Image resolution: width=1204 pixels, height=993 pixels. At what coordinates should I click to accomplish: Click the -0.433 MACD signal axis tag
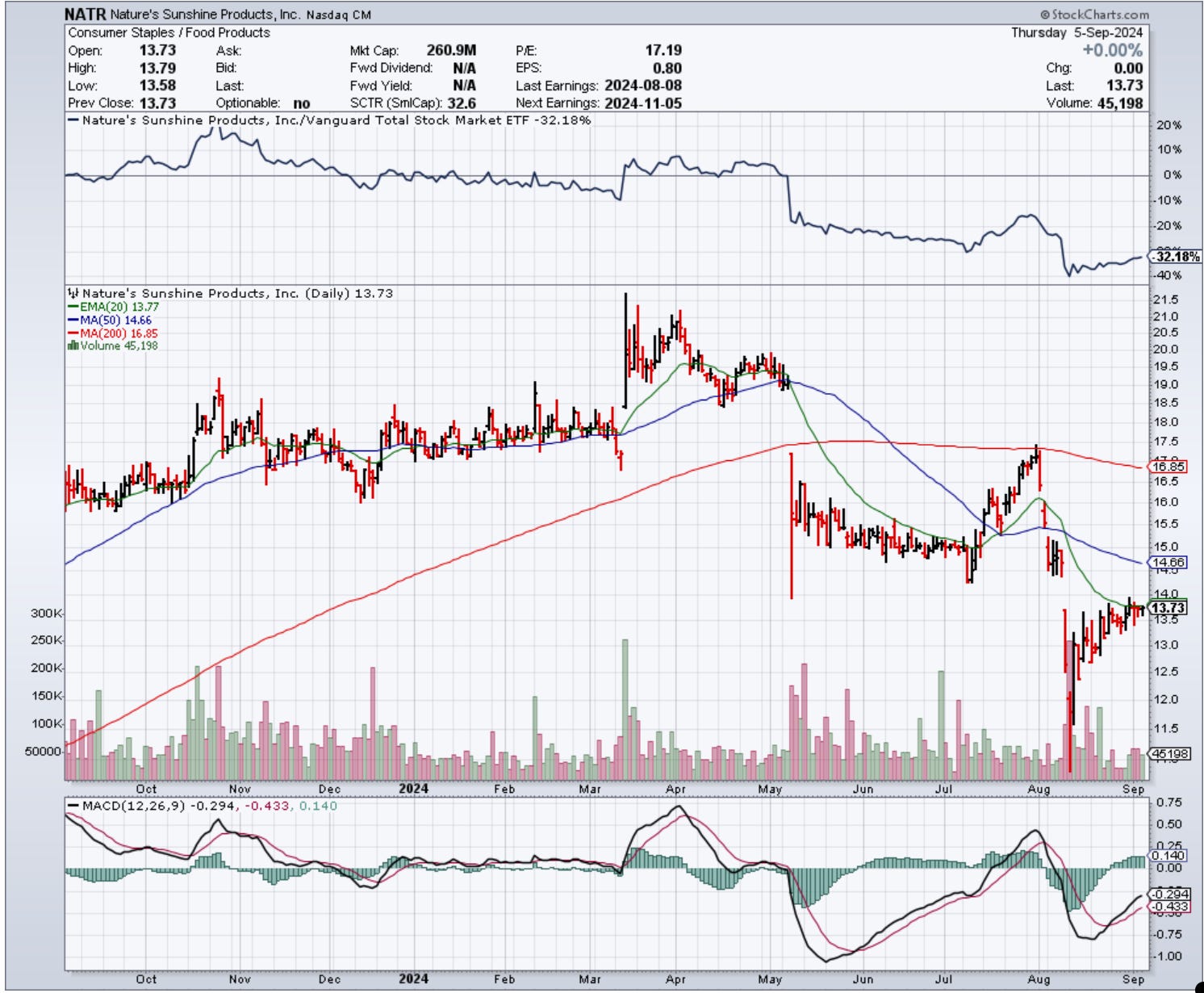[1171, 906]
